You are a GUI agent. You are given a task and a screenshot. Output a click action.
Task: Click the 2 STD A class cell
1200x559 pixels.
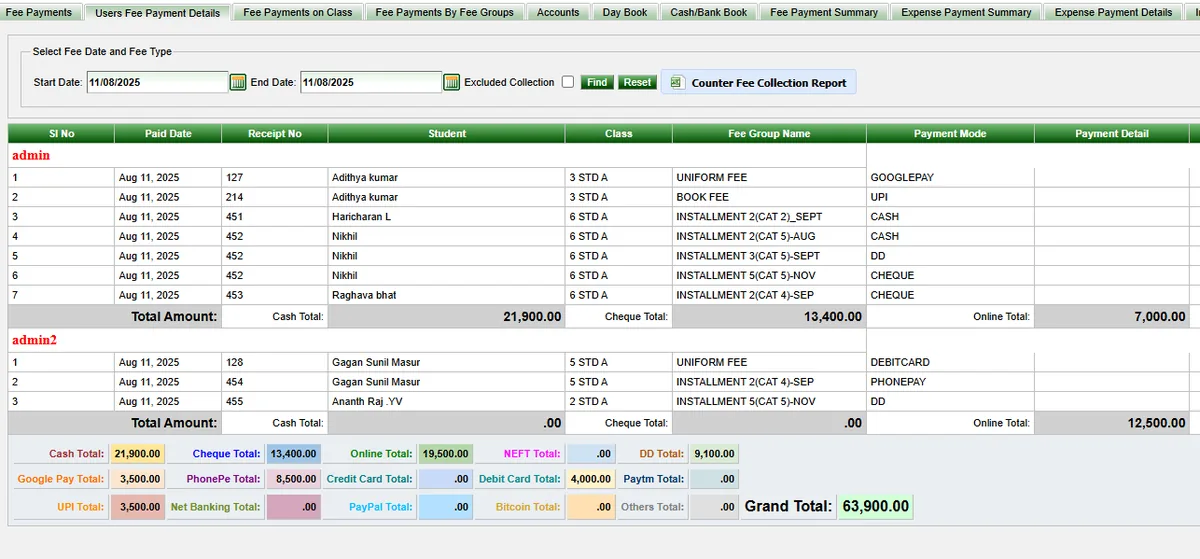pos(618,401)
